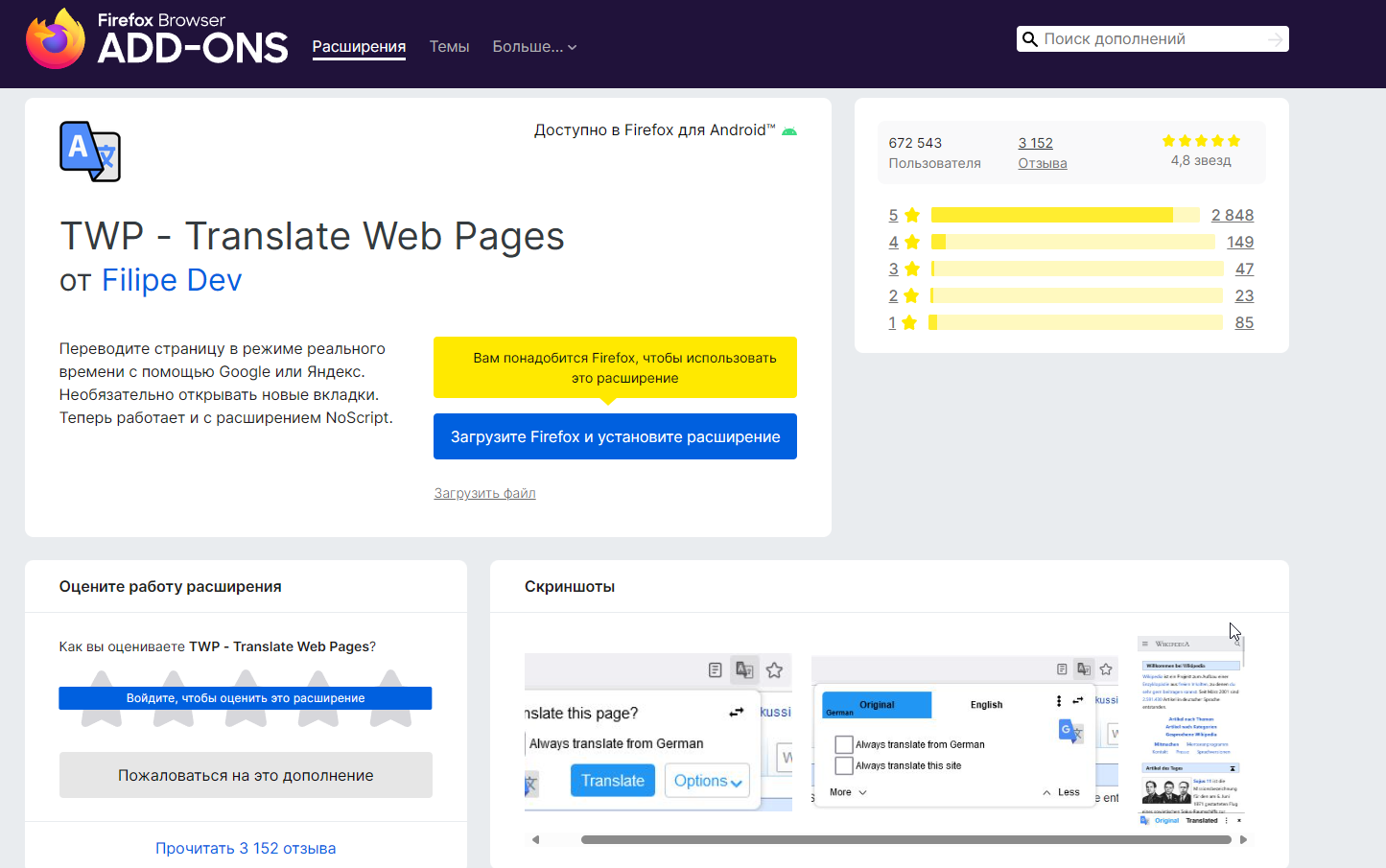Click the 4,8 звезд rating stars
The height and width of the screenshot is (868, 1386).
click(1201, 141)
